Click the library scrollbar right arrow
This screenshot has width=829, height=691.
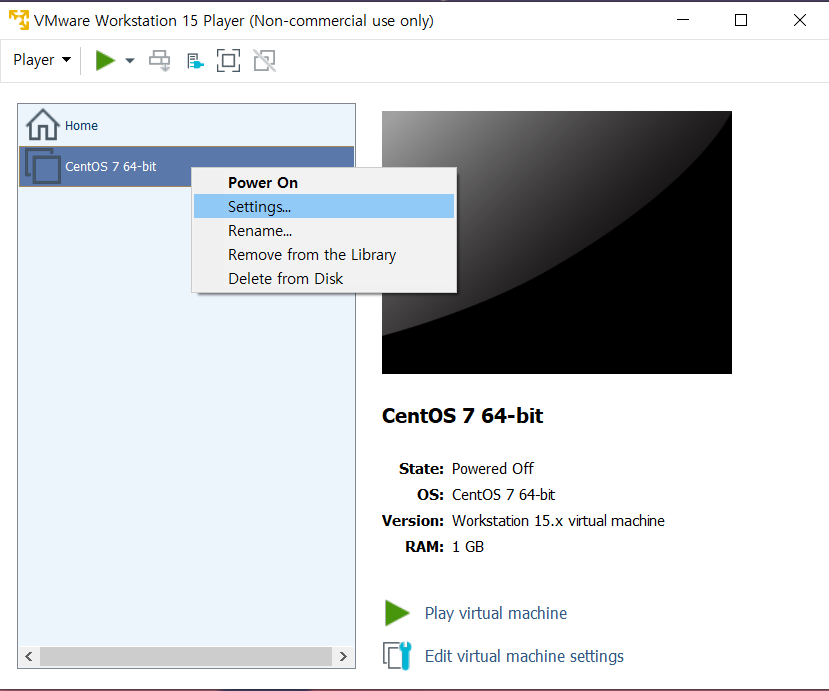343,657
